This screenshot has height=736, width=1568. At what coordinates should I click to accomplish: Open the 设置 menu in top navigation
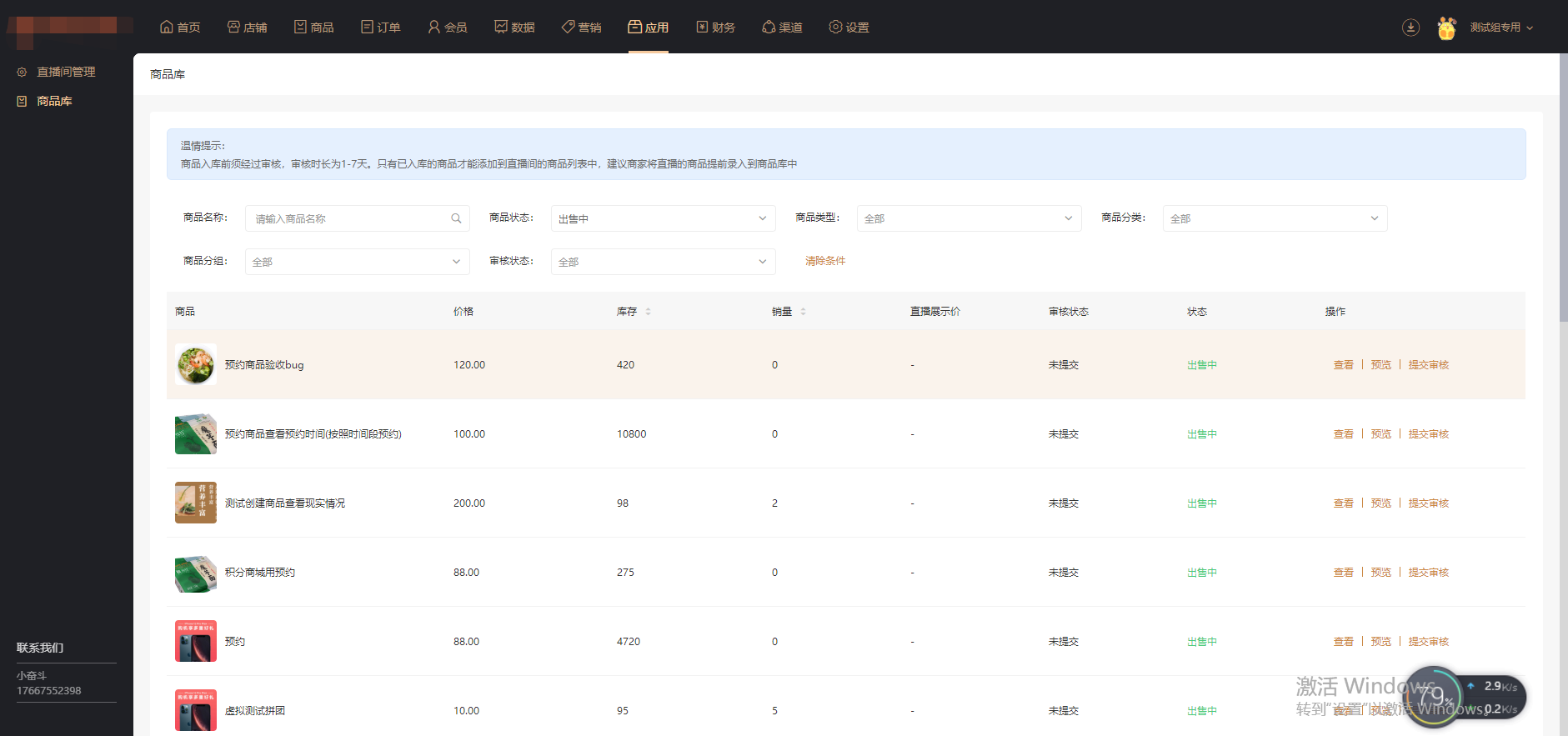click(849, 28)
